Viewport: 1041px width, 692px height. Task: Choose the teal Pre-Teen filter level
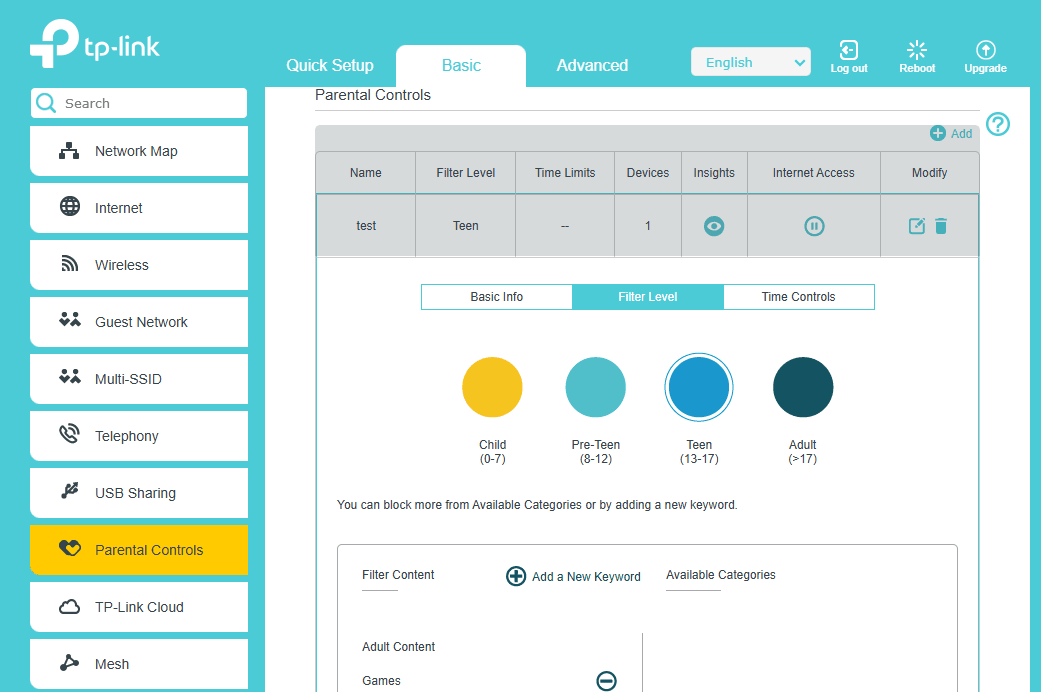pyautogui.click(x=596, y=387)
